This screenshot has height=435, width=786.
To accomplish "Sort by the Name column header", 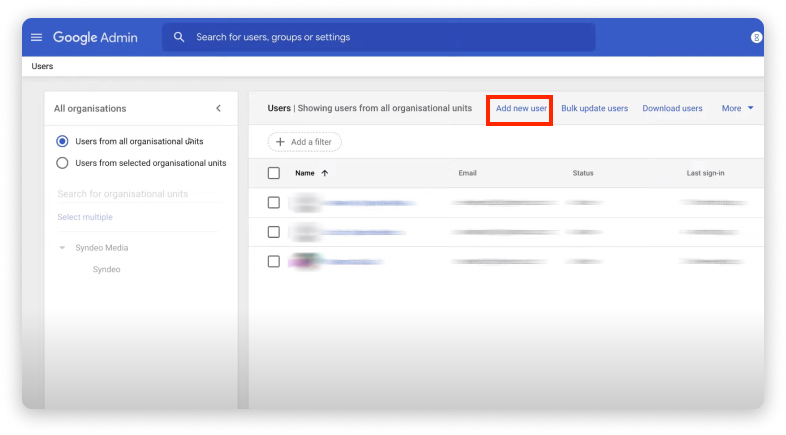I will [x=305, y=173].
